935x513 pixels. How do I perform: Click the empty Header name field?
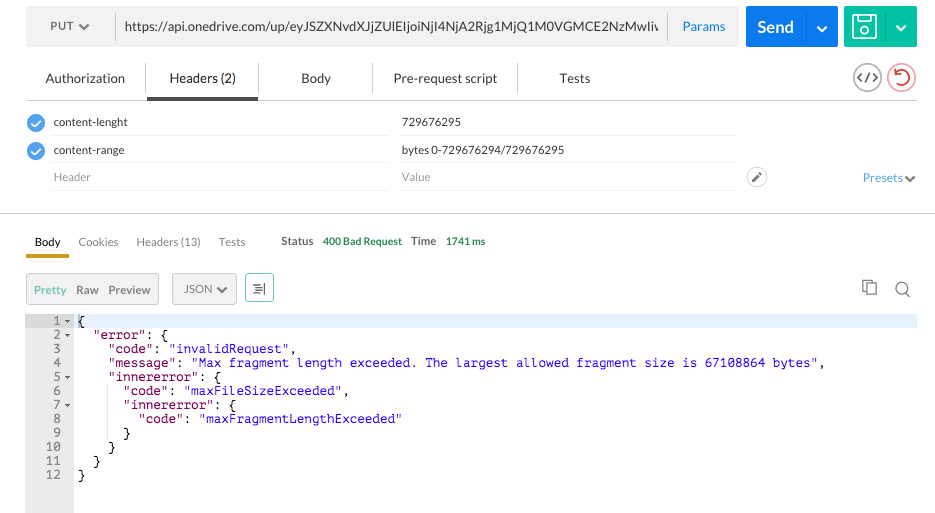point(219,177)
